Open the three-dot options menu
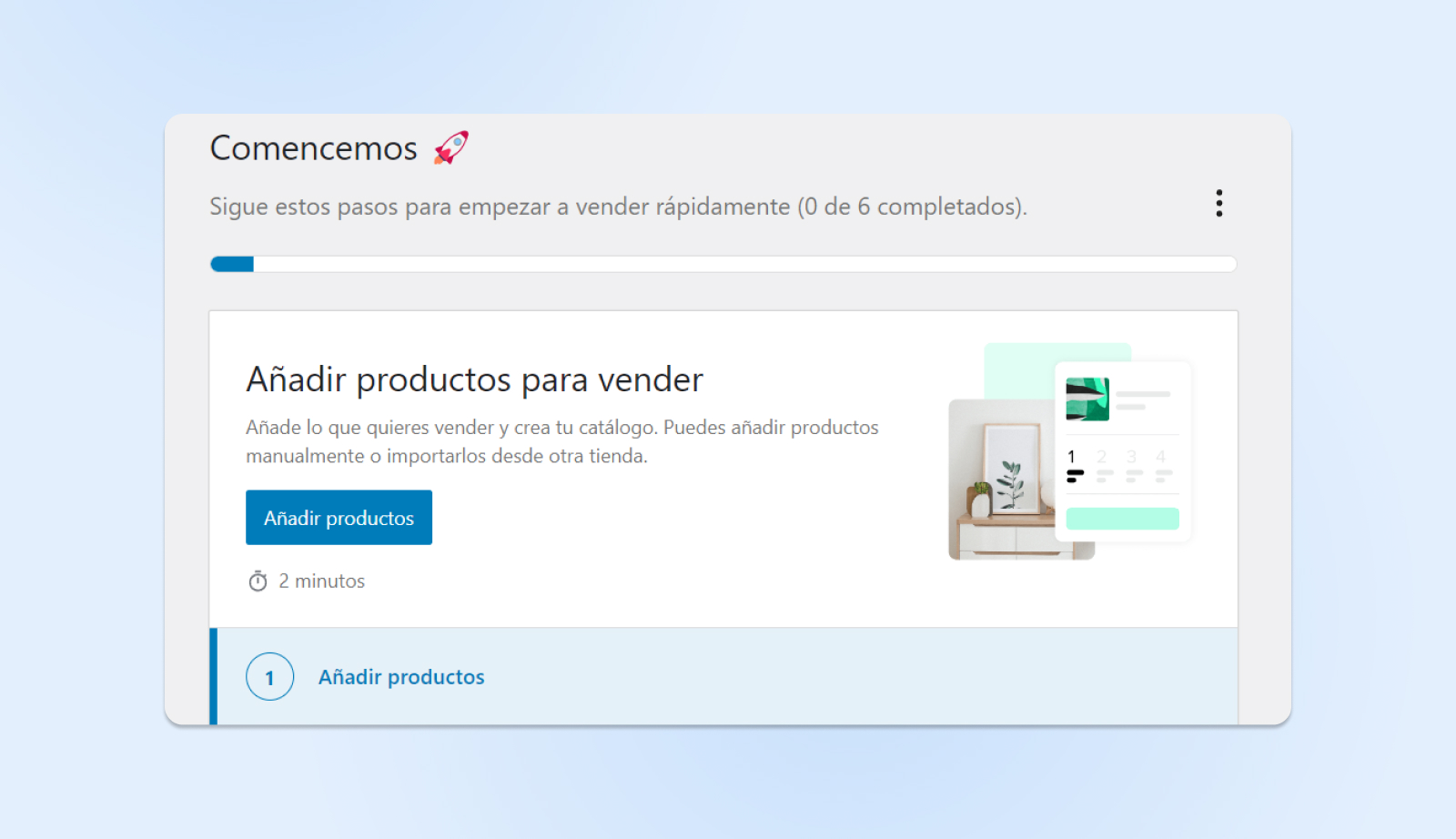Screen dimensions: 1456x839 click(1218, 203)
